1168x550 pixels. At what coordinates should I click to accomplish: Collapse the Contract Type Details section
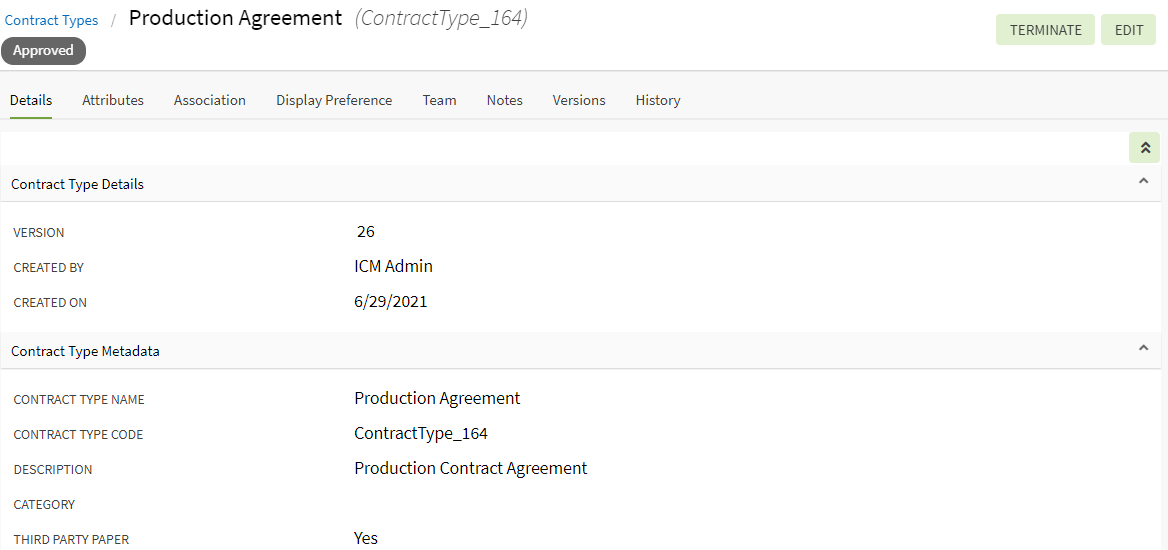coord(1143,182)
